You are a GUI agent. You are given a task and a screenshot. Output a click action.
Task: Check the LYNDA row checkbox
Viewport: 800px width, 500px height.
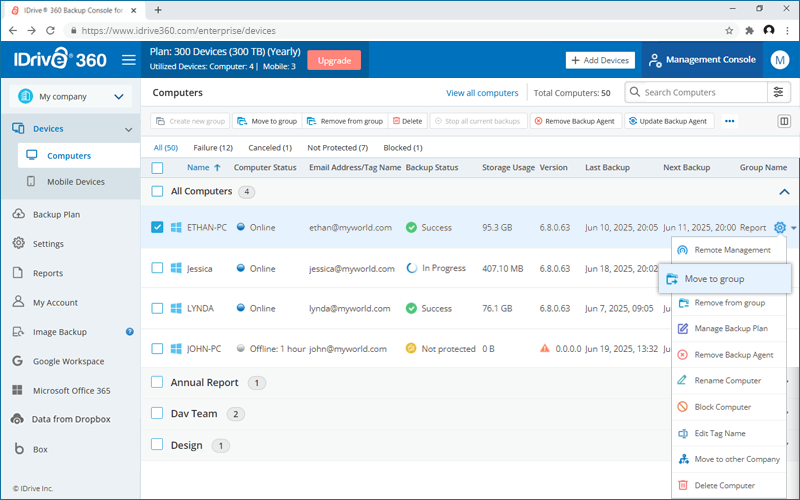pos(157,308)
